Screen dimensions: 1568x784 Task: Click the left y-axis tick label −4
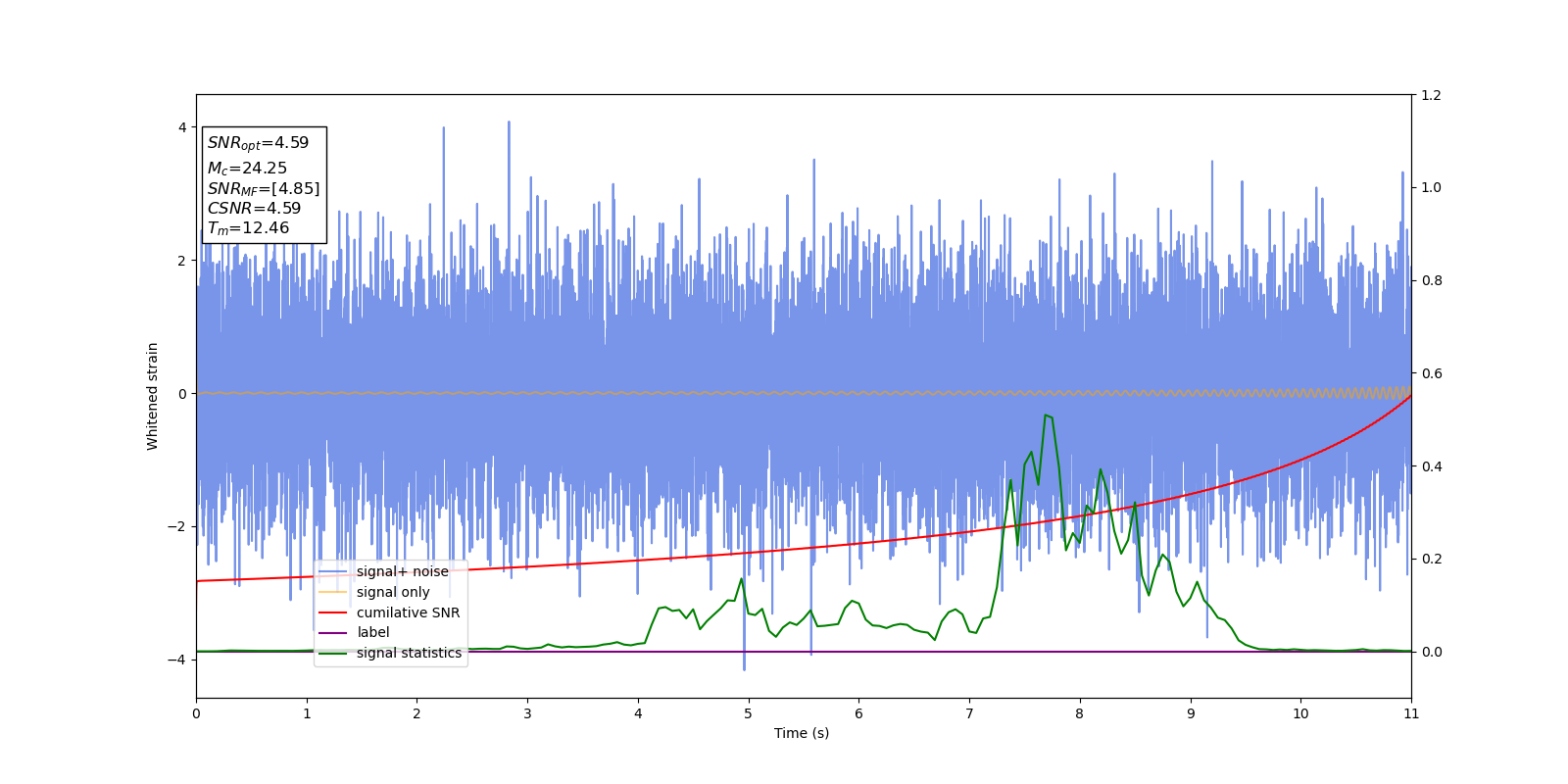tap(178, 660)
